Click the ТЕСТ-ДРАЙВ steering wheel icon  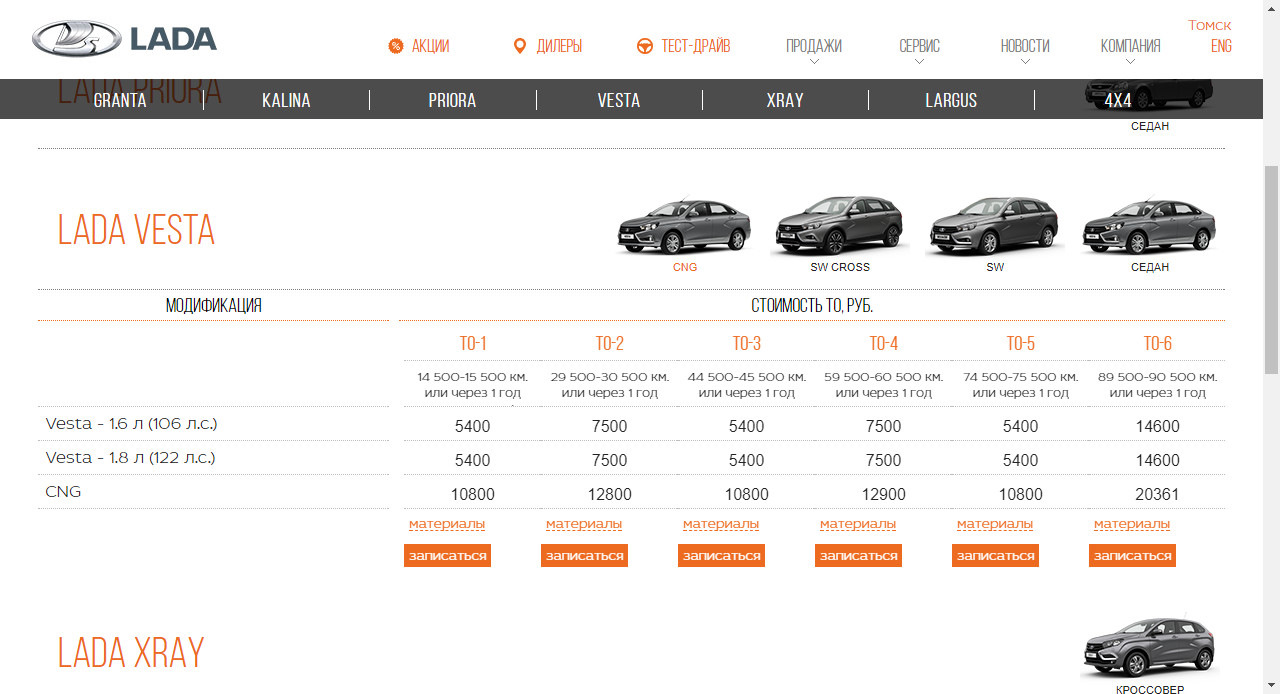[645, 46]
